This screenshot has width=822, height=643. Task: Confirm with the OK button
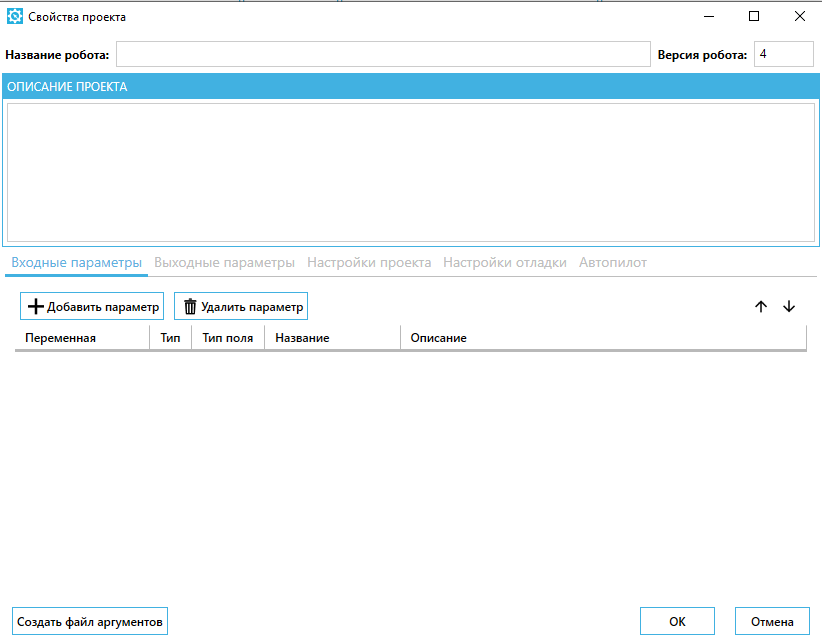(677, 621)
